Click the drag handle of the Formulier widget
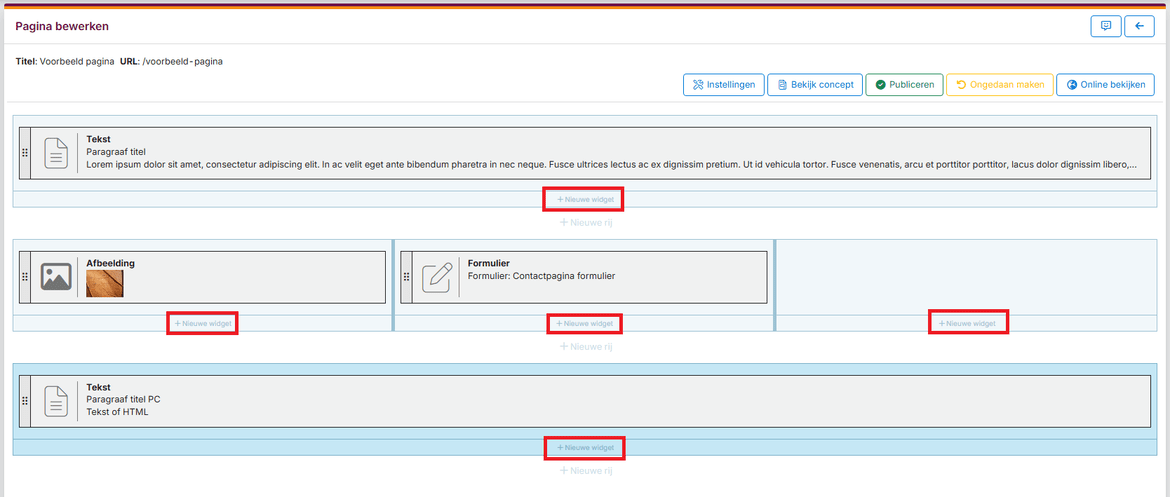This screenshot has height=497, width=1170. coord(406,277)
